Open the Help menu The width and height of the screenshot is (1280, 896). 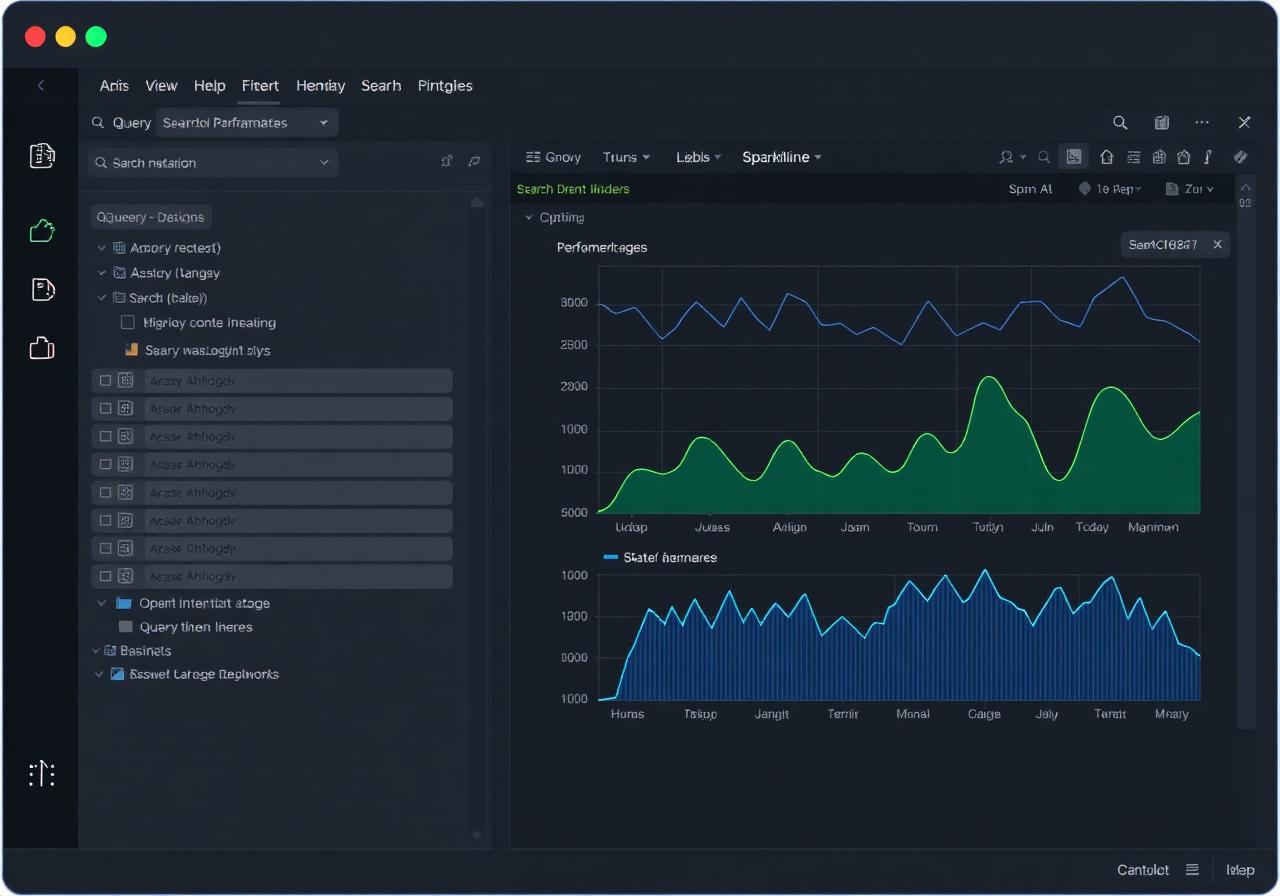coord(209,86)
